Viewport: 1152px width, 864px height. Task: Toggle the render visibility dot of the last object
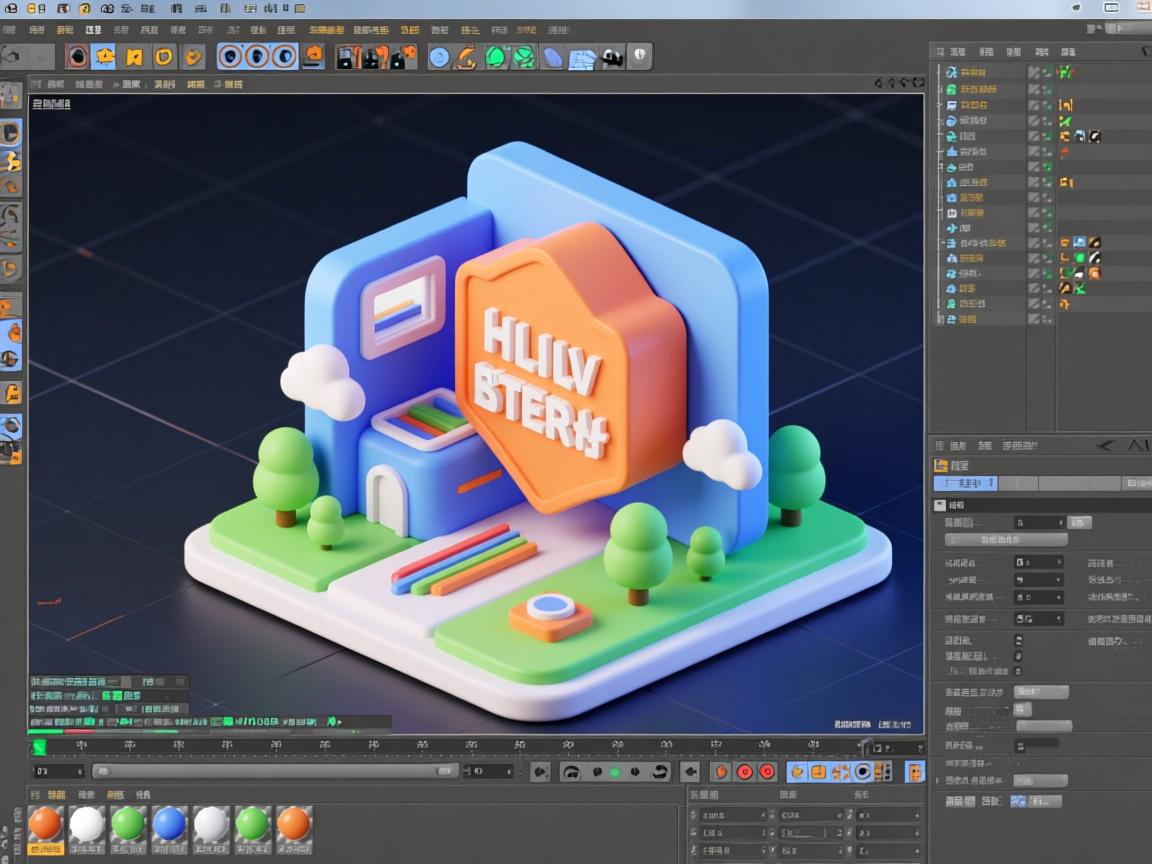pyautogui.click(x=1048, y=318)
